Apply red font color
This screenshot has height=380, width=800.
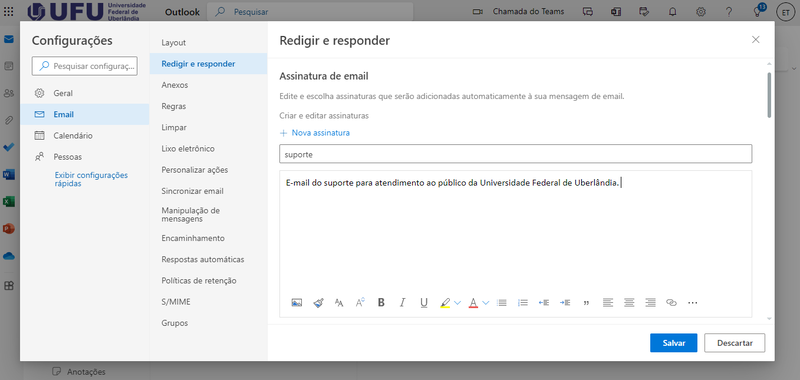(x=473, y=303)
